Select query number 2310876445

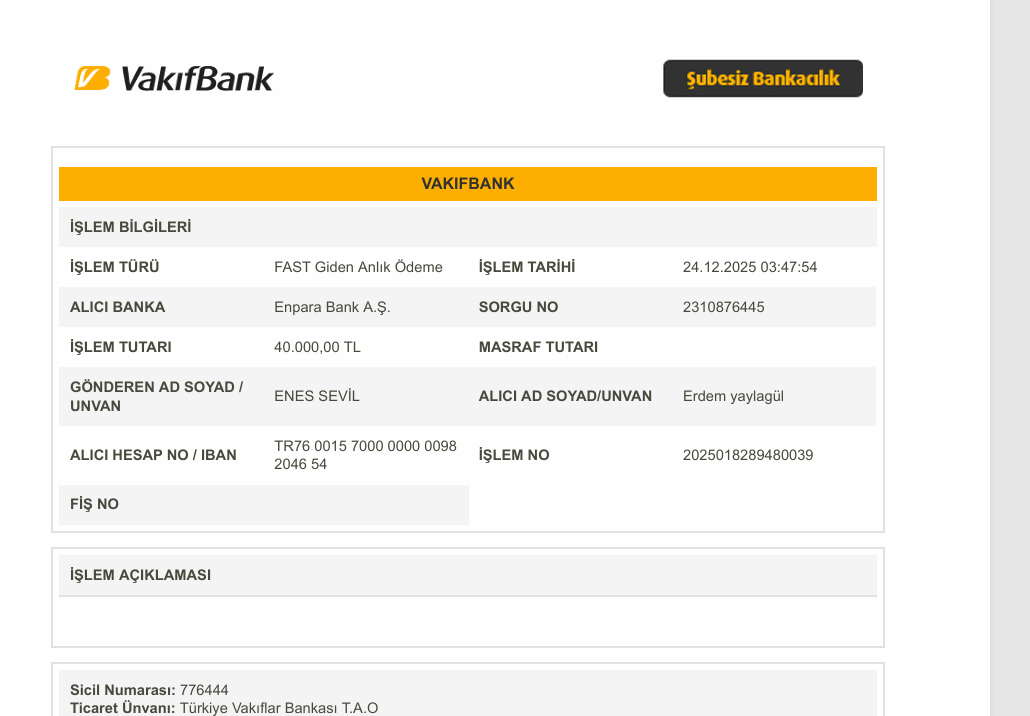coord(723,307)
